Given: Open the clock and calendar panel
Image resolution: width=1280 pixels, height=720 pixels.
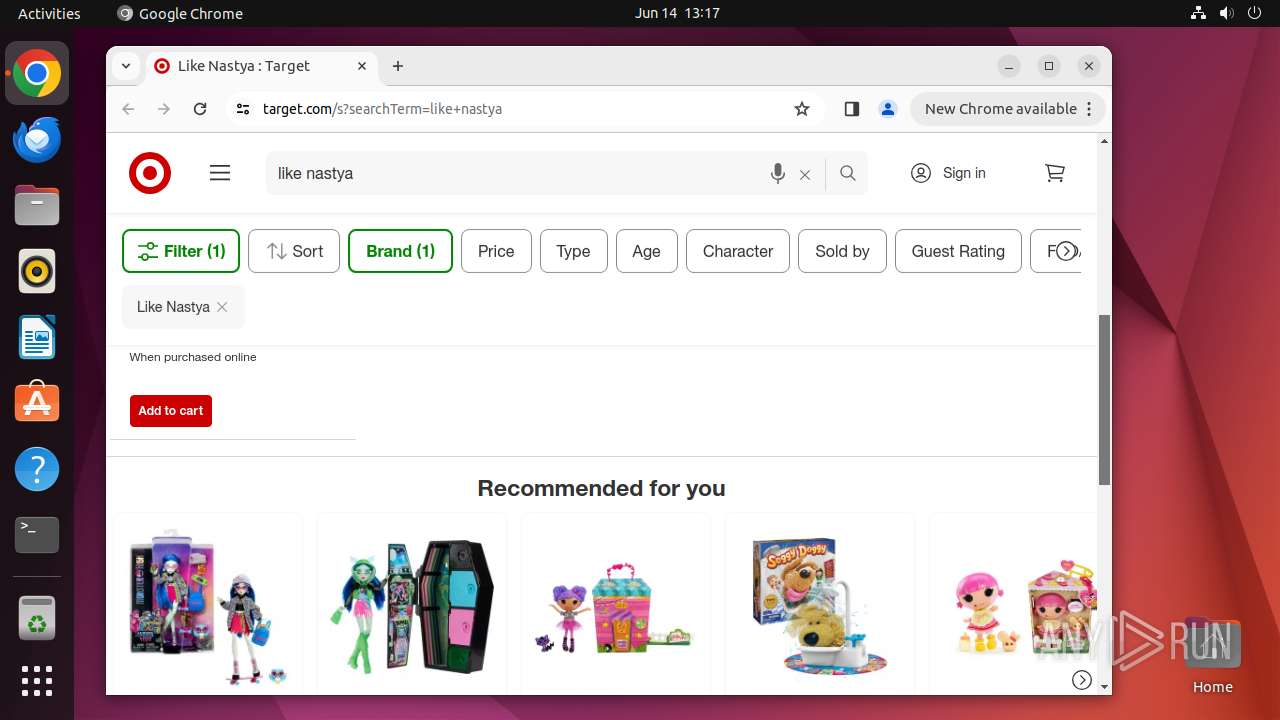Looking at the screenshot, I should (677, 13).
